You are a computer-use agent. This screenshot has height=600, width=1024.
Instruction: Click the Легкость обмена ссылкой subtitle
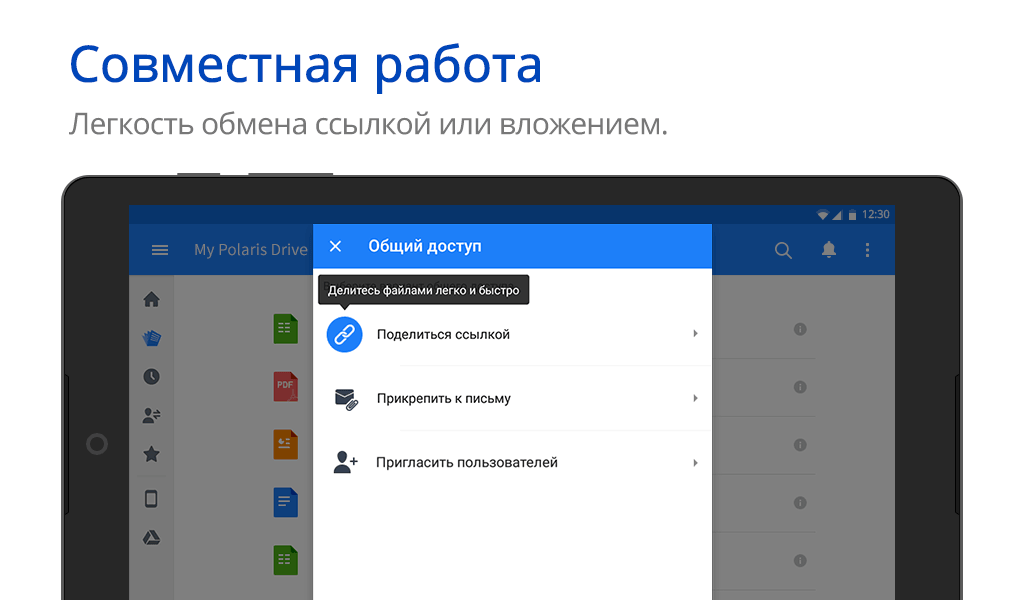coord(368,124)
